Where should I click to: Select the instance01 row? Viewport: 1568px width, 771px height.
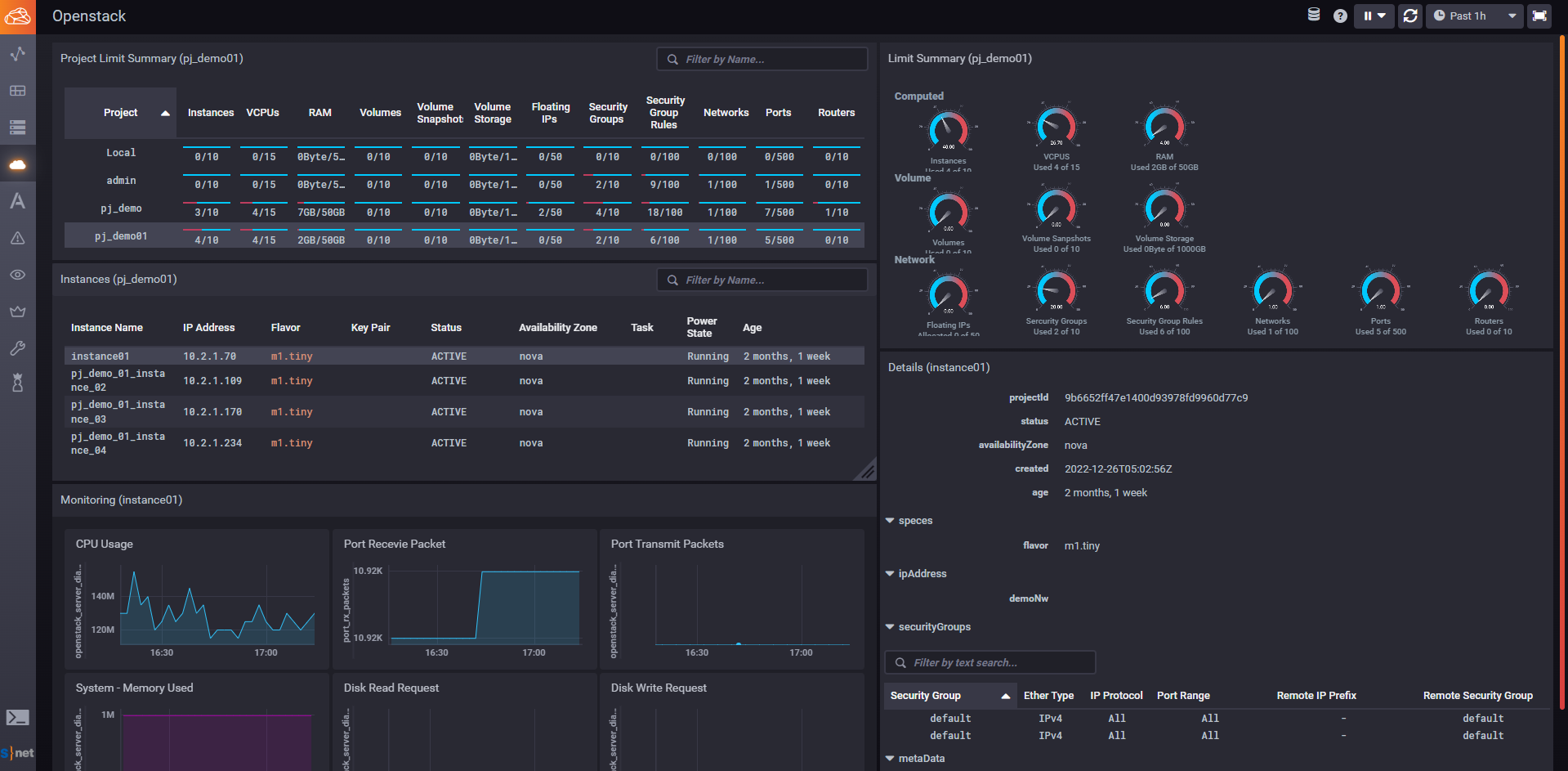[x=464, y=356]
